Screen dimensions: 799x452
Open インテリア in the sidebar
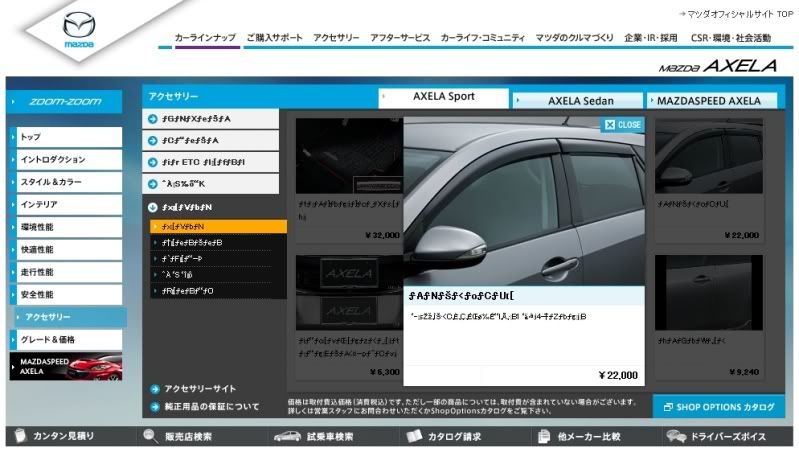66,204
